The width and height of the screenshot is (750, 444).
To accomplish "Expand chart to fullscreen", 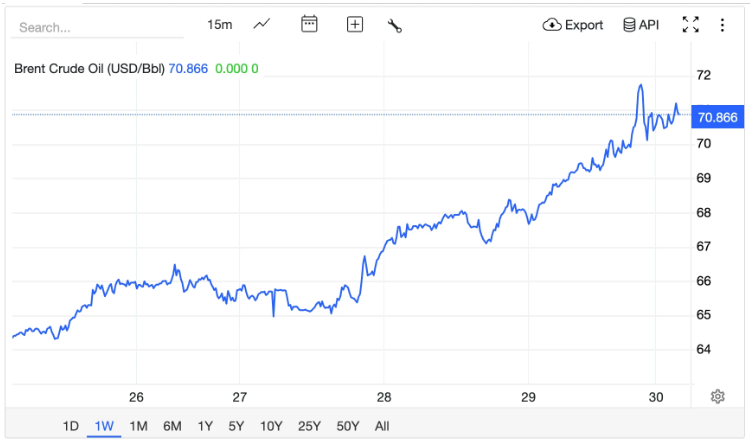I will (x=690, y=25).
